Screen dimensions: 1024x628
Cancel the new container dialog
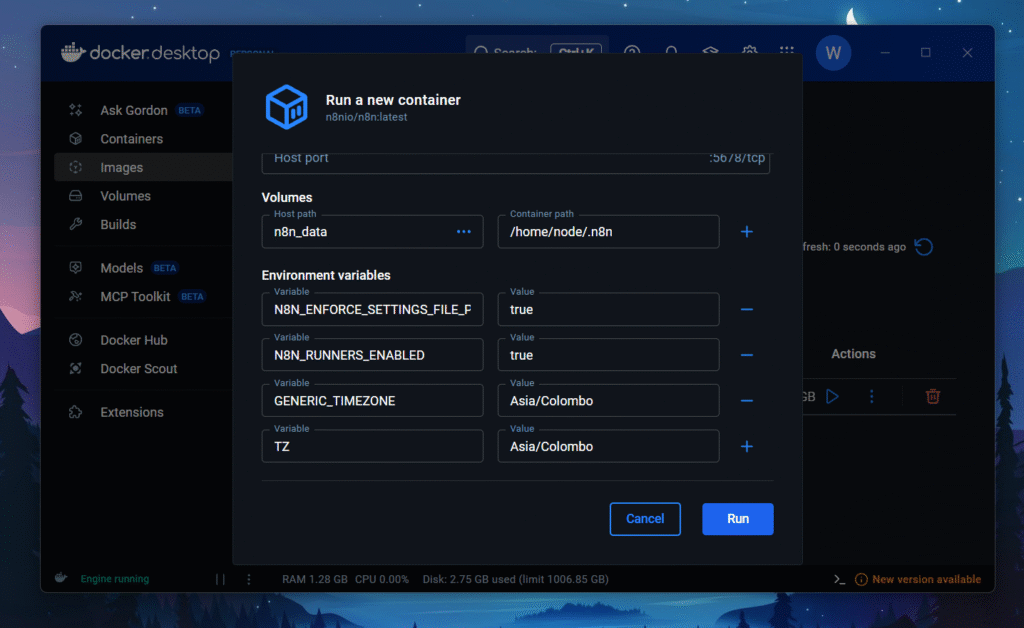(645, 519)
